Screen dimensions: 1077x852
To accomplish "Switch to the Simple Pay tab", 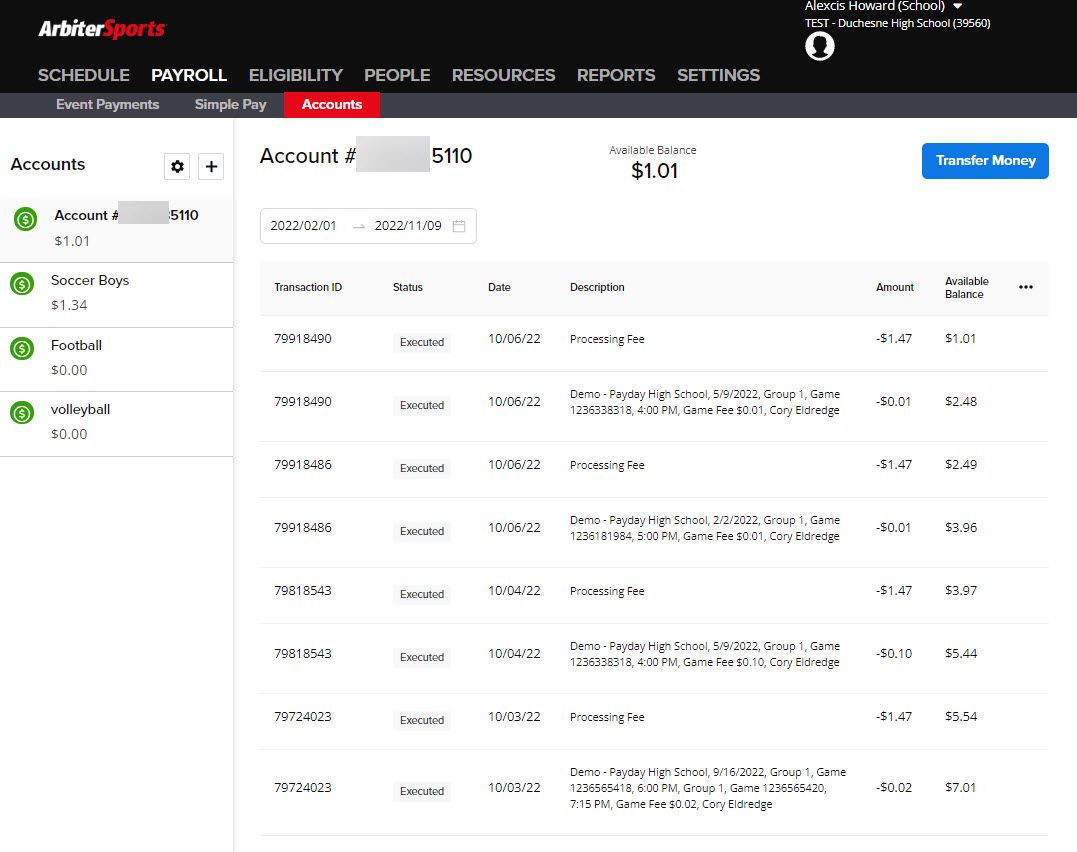I will [x=230, y=104].
